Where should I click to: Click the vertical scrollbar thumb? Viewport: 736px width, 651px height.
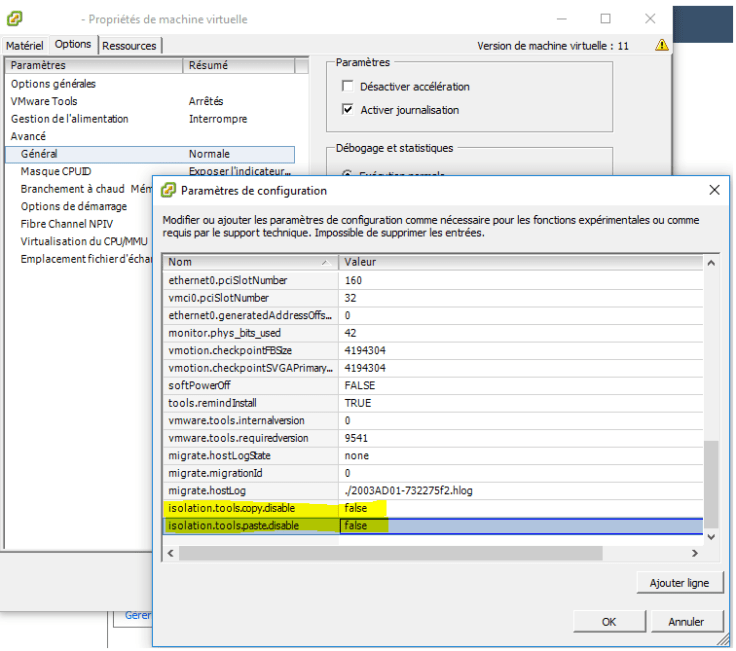tap(711, 484)
